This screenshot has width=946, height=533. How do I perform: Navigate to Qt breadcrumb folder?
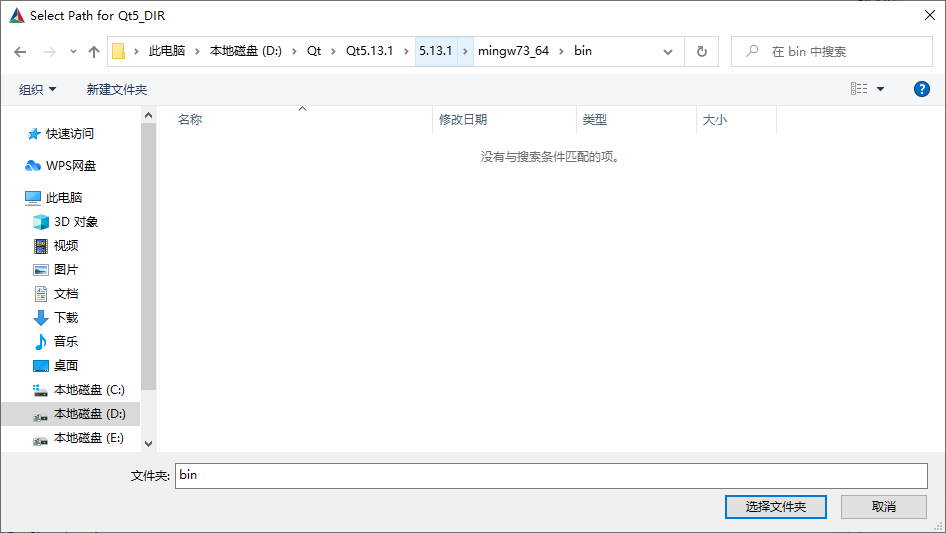(314, 51)
